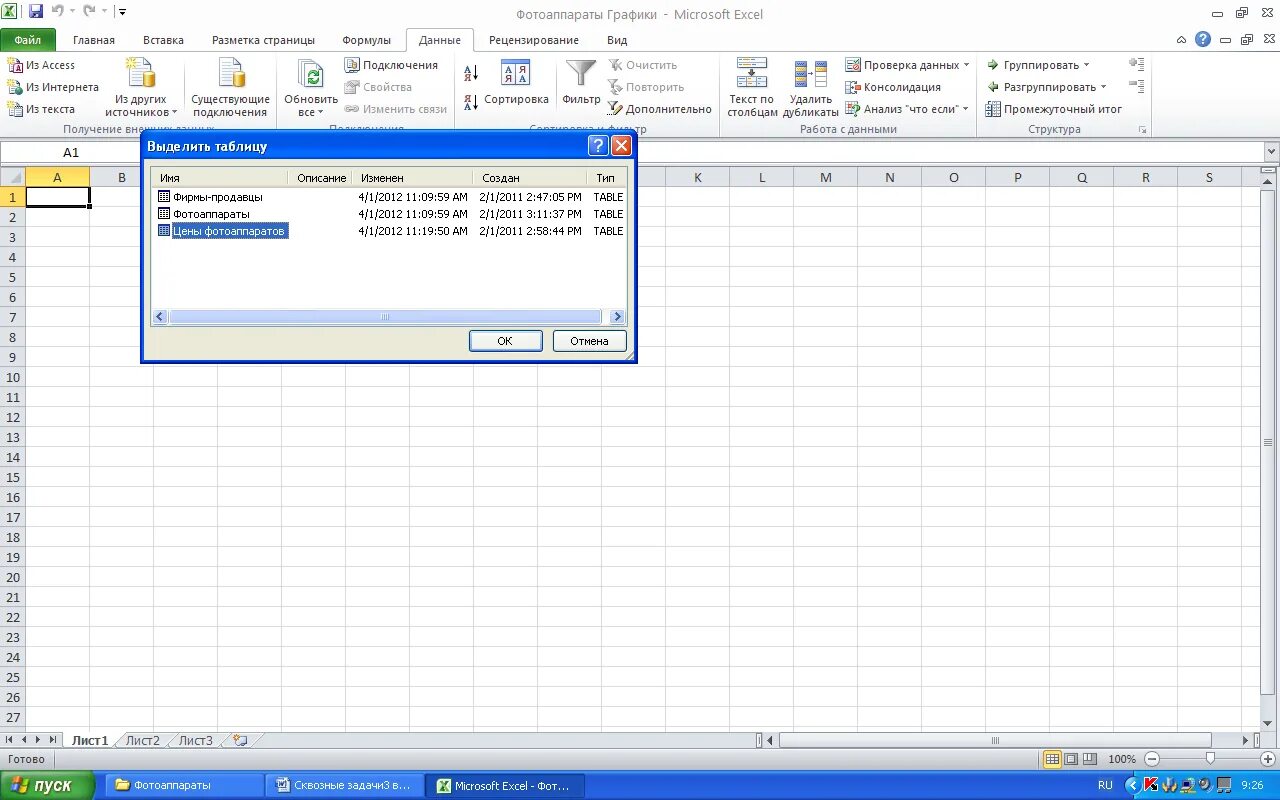Switch to the Home (Главная) tab

coord(94,40)
